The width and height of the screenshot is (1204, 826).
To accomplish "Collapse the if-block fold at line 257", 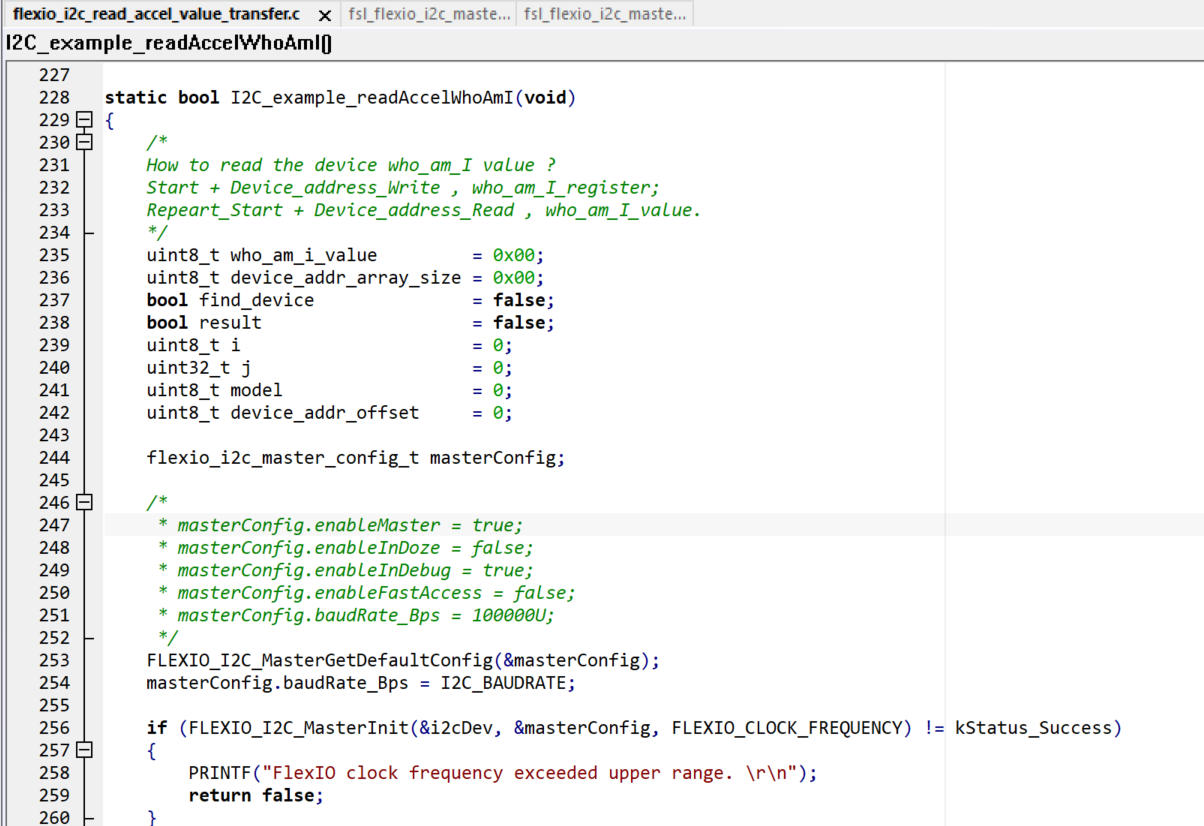I will tap(84, 750).
